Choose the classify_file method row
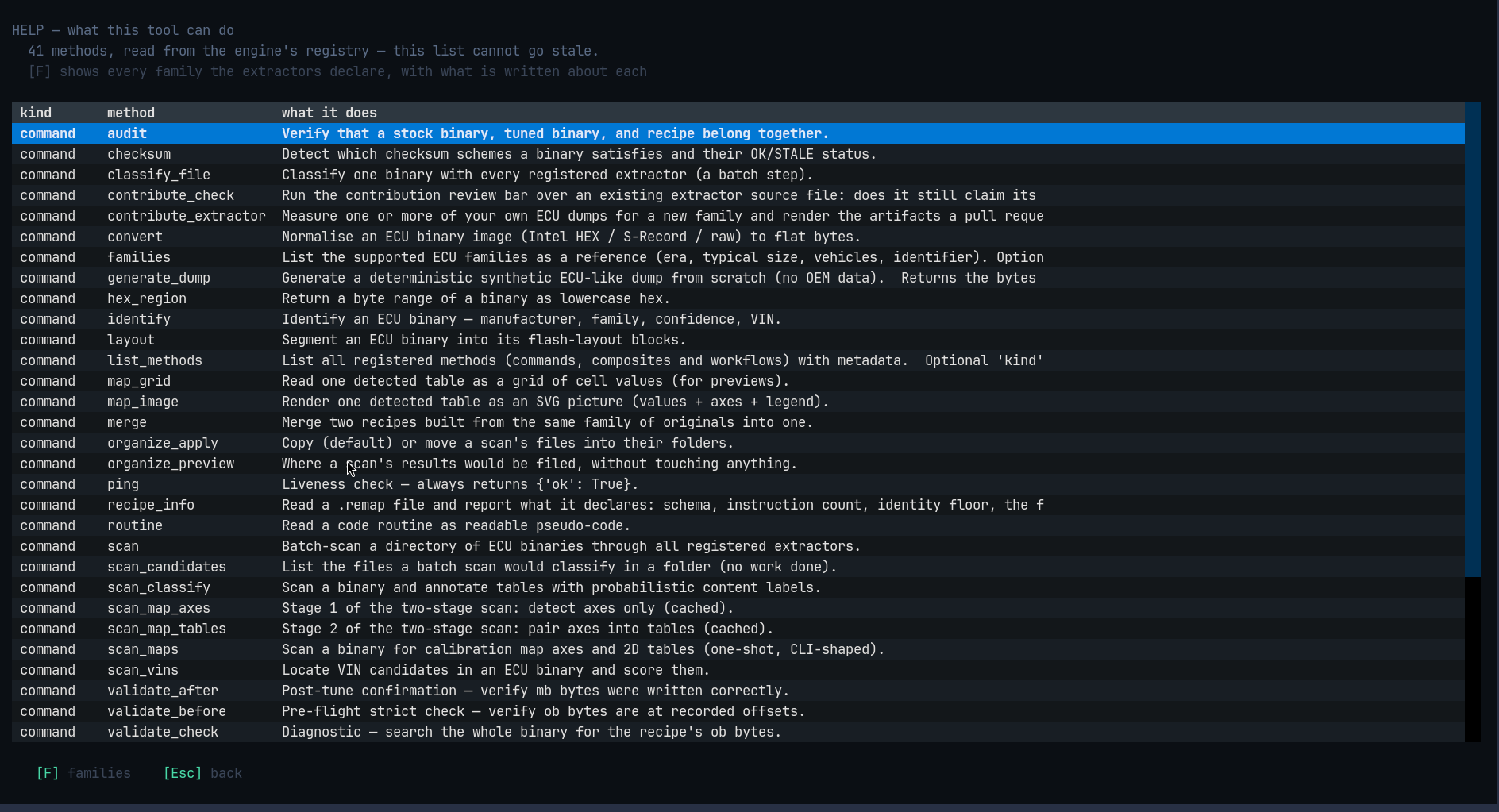 [x=738, y=175]
